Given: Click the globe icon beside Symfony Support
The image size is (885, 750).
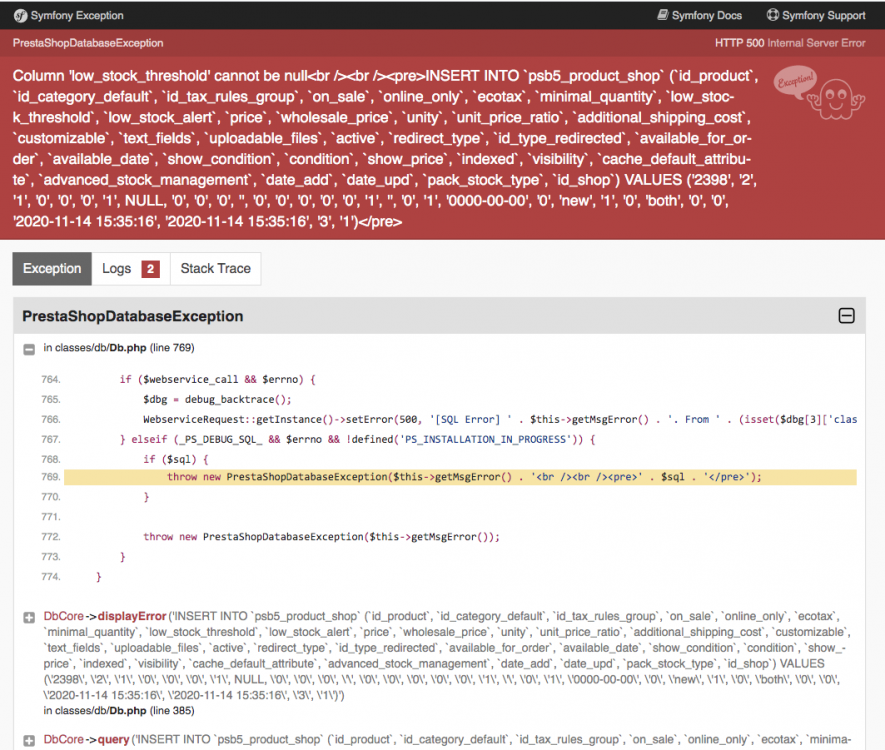Looking at the screenshot, I should click(771, 15).
